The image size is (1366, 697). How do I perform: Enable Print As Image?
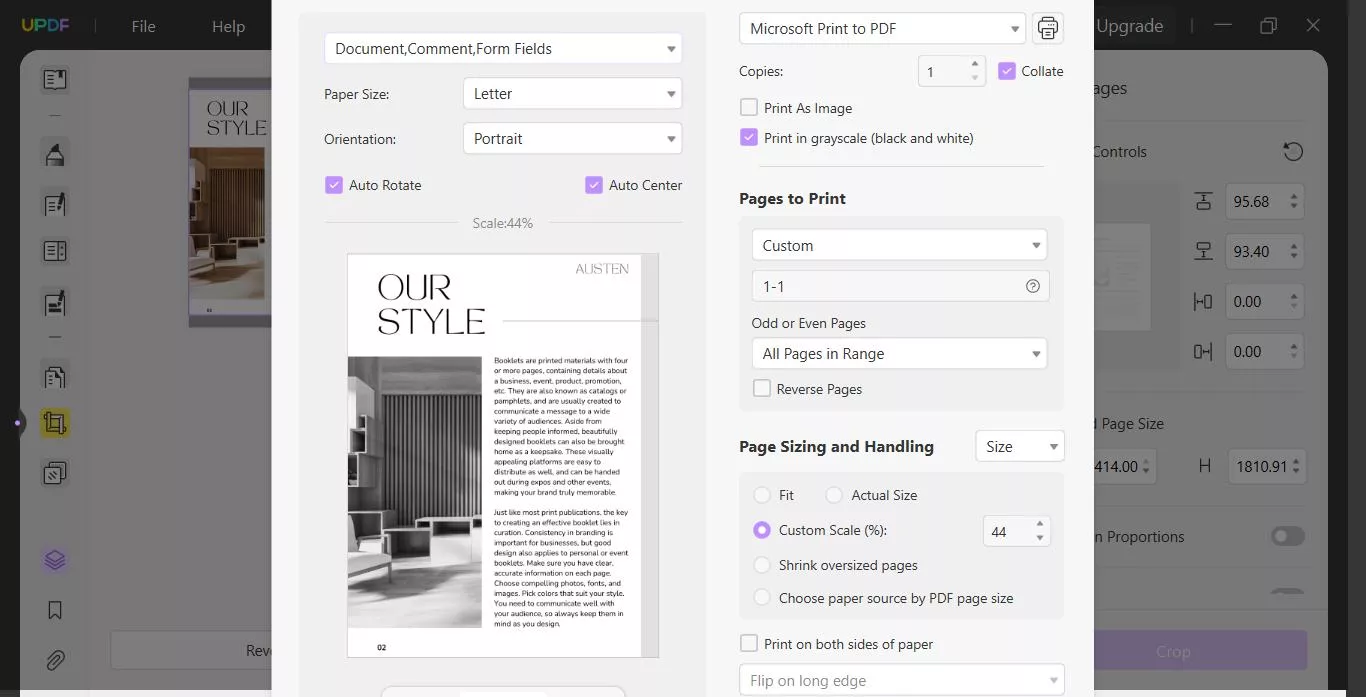[x=748, y=107]
